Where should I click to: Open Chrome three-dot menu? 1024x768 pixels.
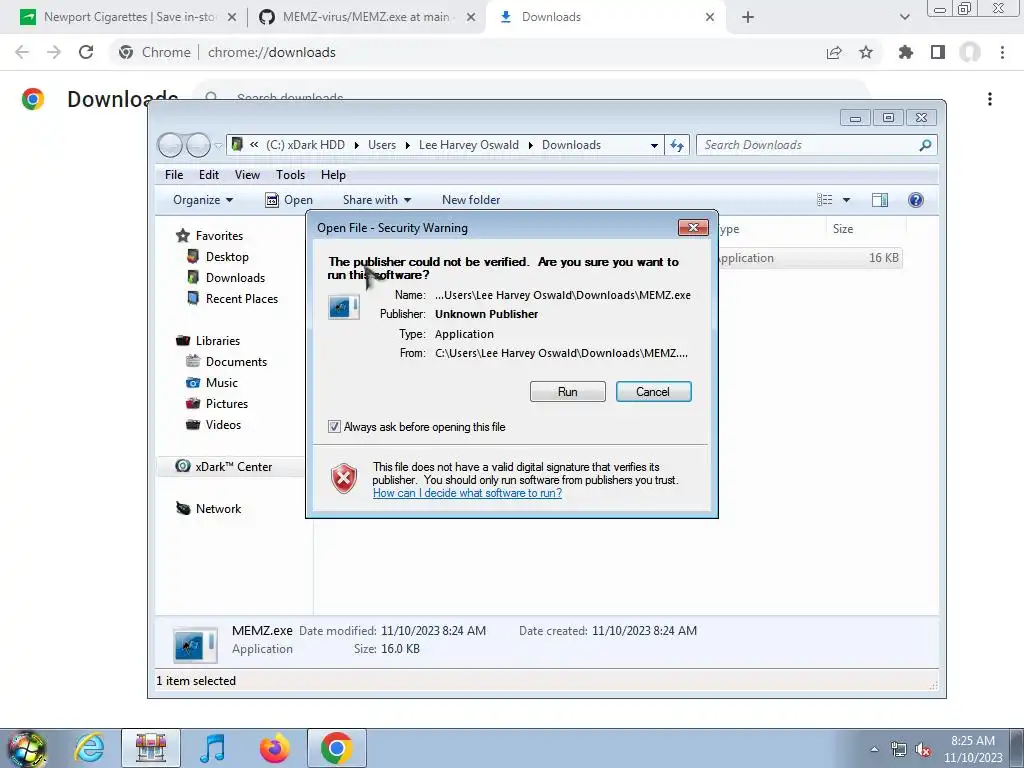click(1002, 52)
